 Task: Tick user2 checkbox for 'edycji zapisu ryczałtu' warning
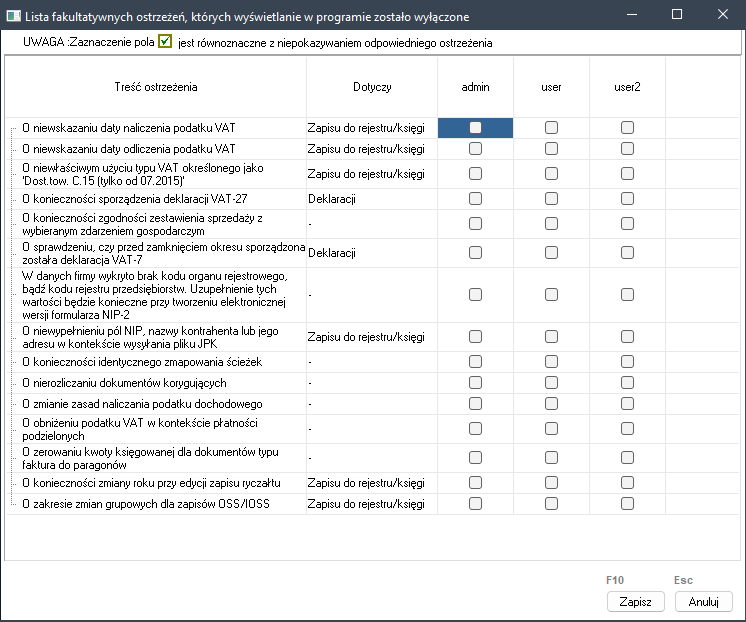[x=627, y=483]
